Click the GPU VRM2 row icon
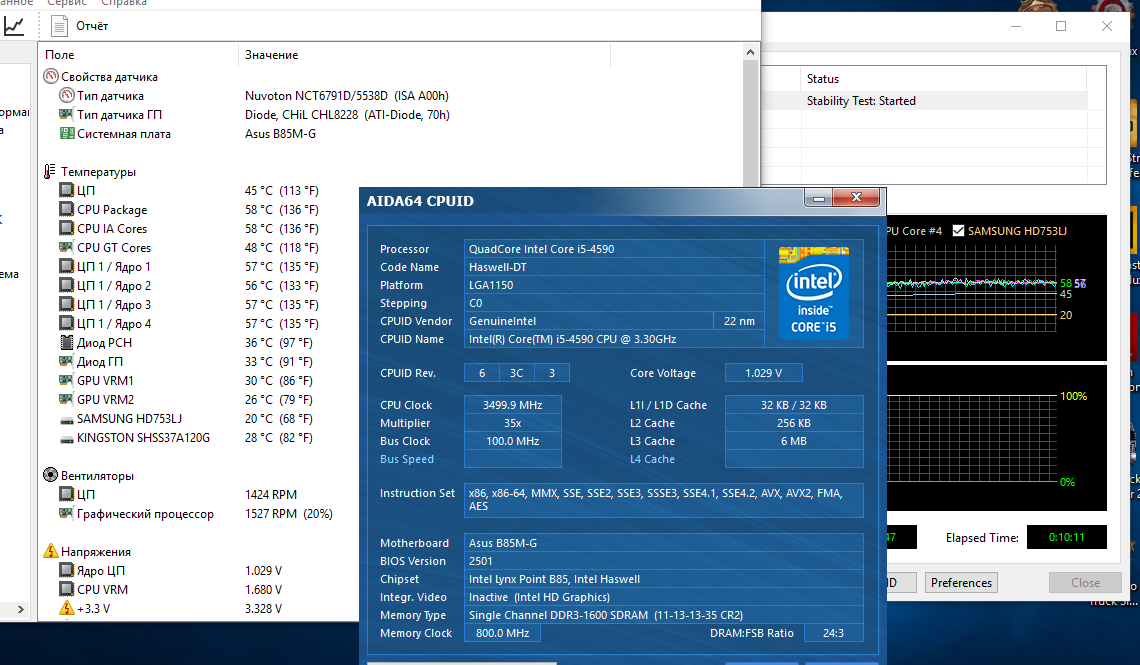Viewport: 1140px width, 665px height. pyautogui.click(x=66, y=399)
